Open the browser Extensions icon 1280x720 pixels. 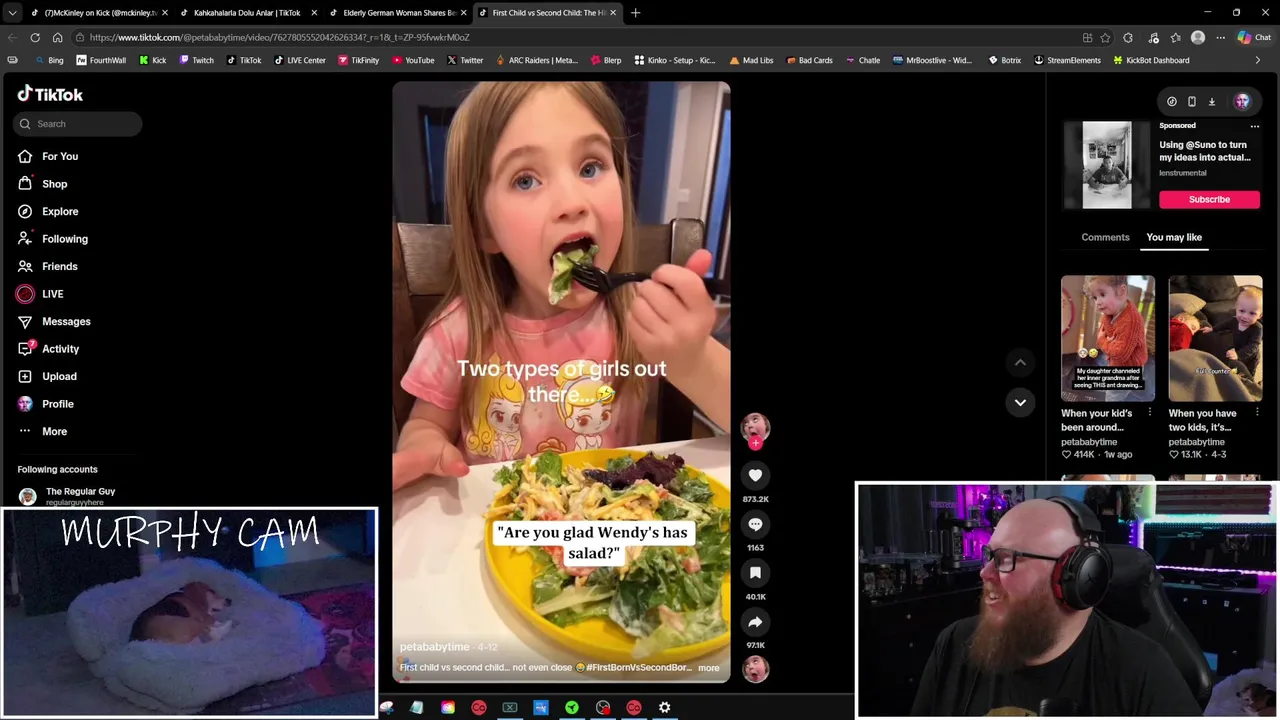(1128, 38)
